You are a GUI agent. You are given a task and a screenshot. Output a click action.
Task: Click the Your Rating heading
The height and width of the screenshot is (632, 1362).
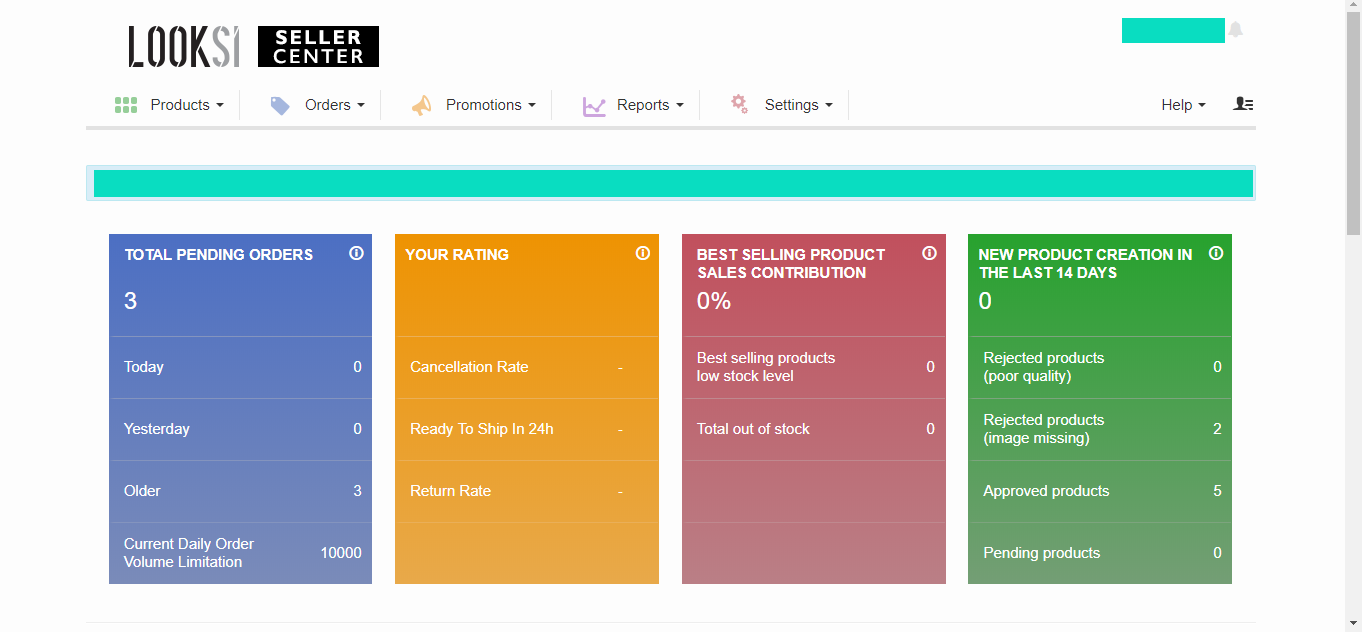(x=457, y=255)
